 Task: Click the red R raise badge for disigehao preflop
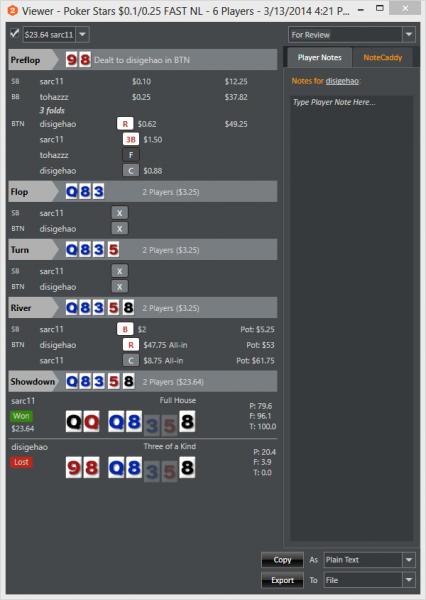point(125,124)
